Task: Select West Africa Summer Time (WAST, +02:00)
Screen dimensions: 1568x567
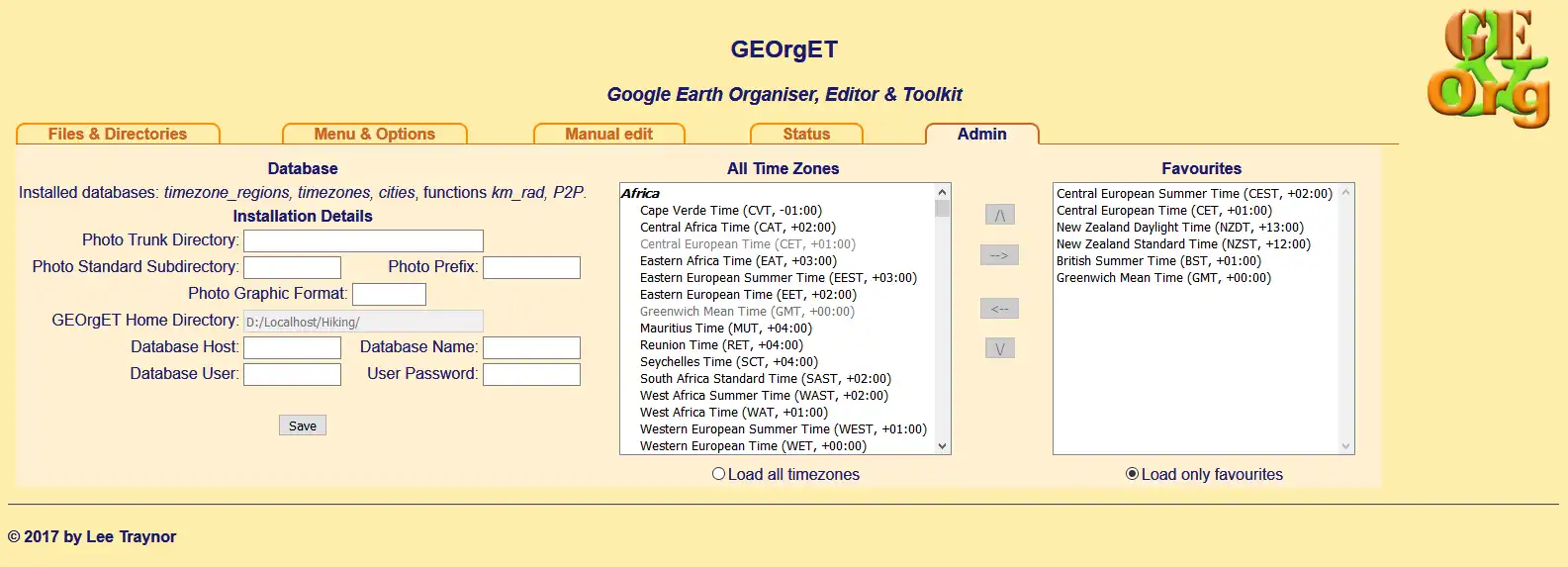Action: (x=764, y=396)
